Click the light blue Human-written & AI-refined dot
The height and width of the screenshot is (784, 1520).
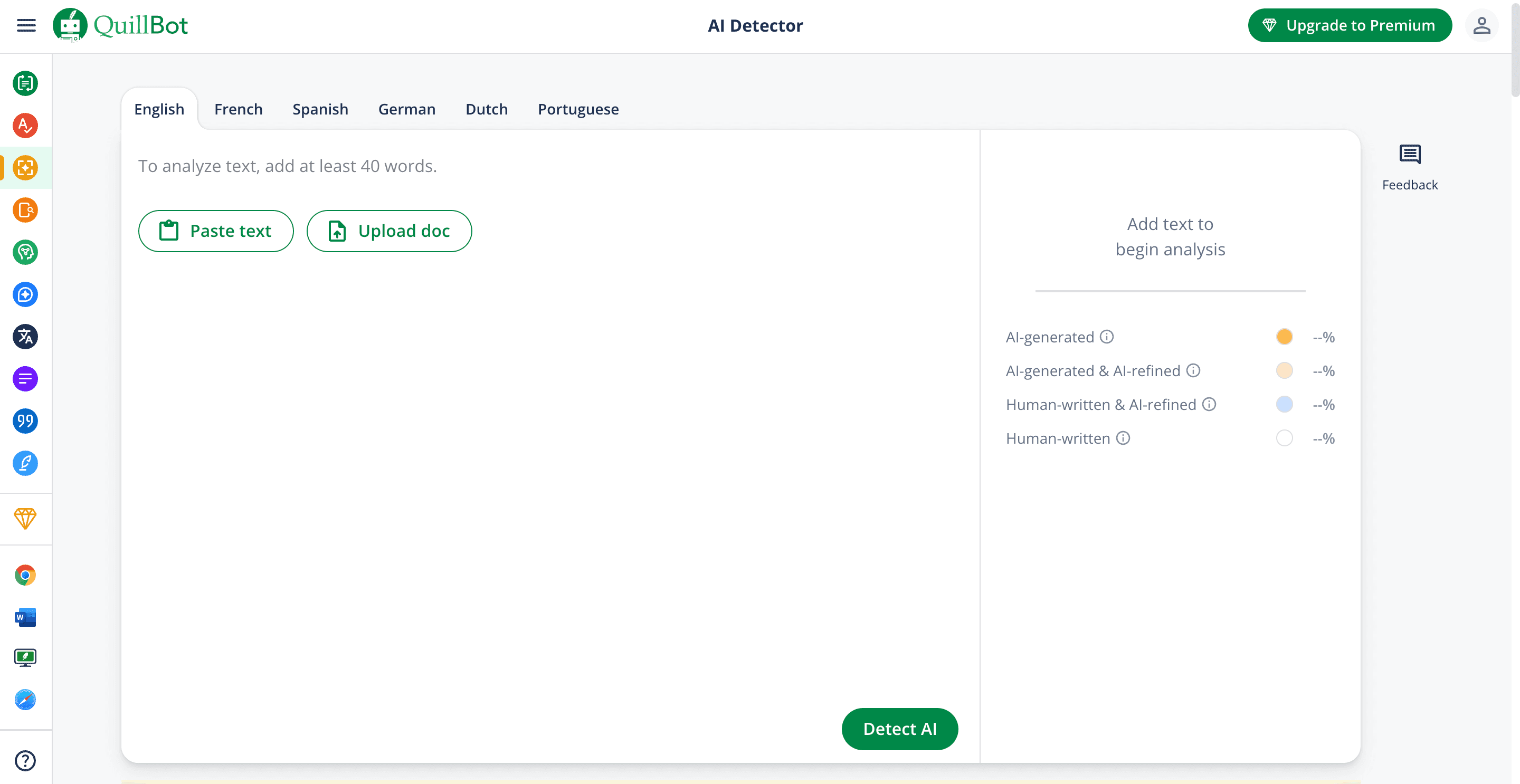point(1284,404)
